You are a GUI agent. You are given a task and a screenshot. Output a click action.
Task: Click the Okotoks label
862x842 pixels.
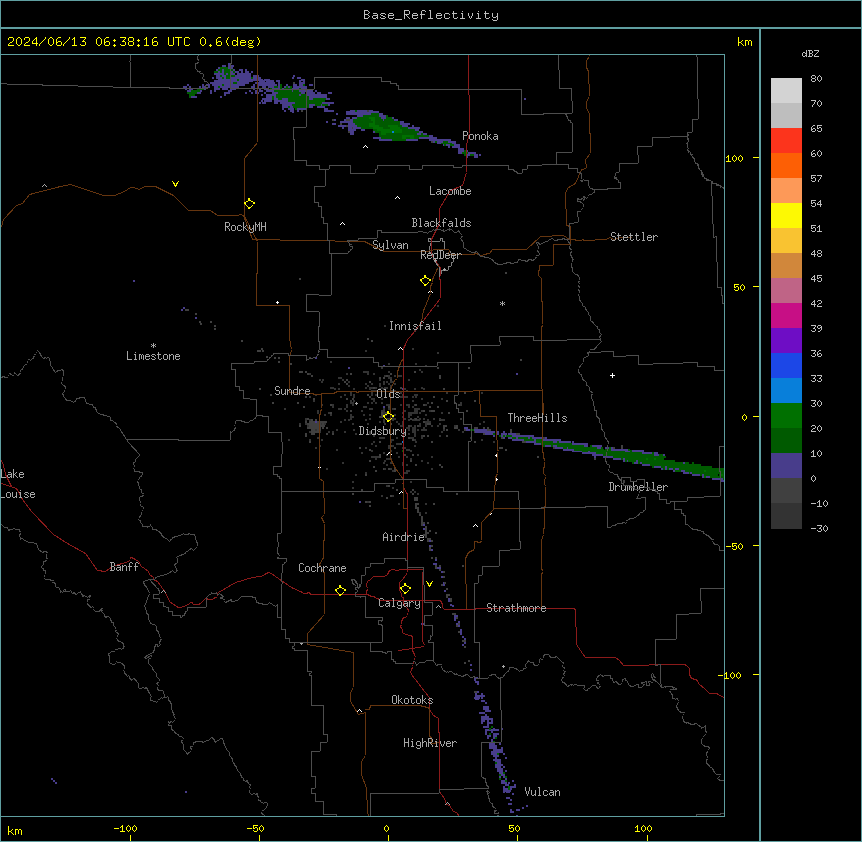(x=412, y=700)
